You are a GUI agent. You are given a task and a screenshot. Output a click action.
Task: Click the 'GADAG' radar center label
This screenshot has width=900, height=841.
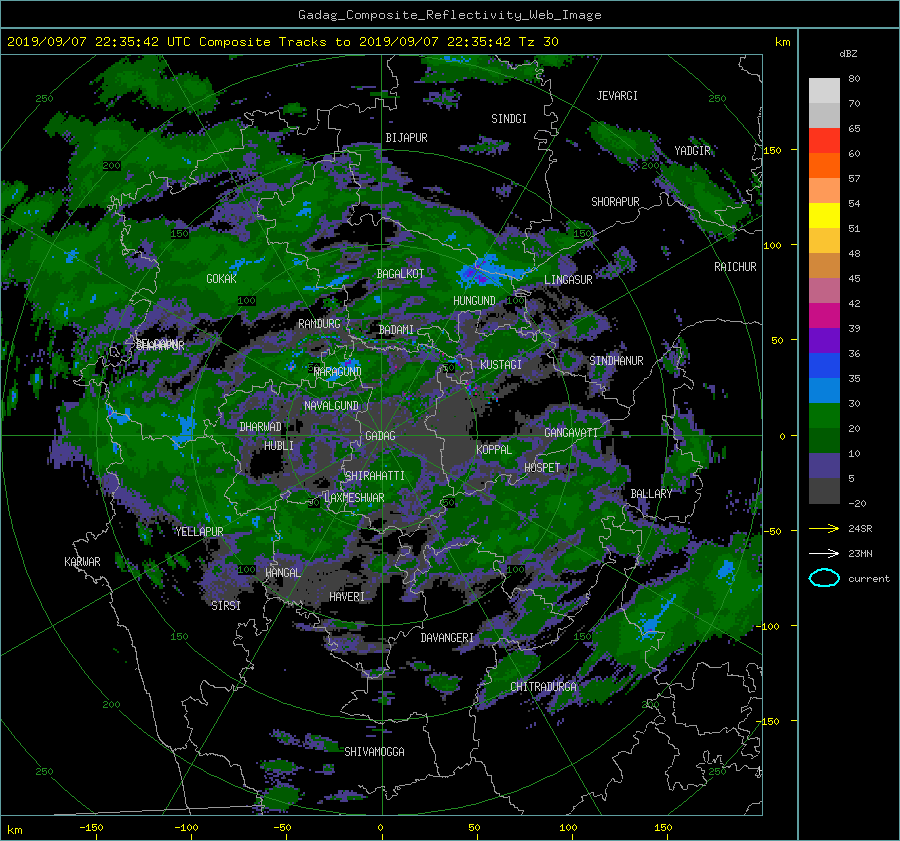click(x=381, y=436)
